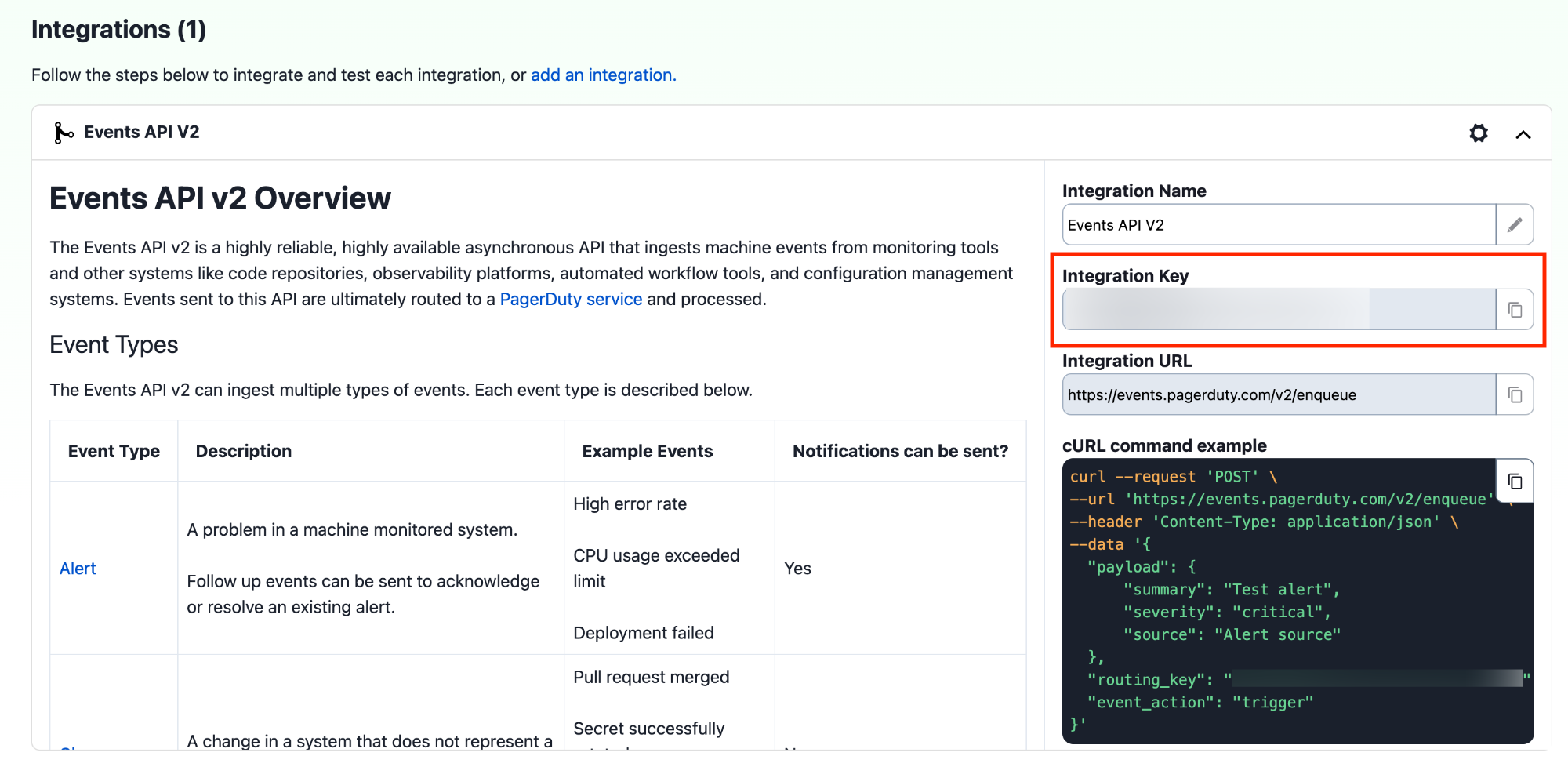The height and width of the screenshot is (767, 1568).
Task: Copy the Integration URL
Action: (x=1515, y=394)
